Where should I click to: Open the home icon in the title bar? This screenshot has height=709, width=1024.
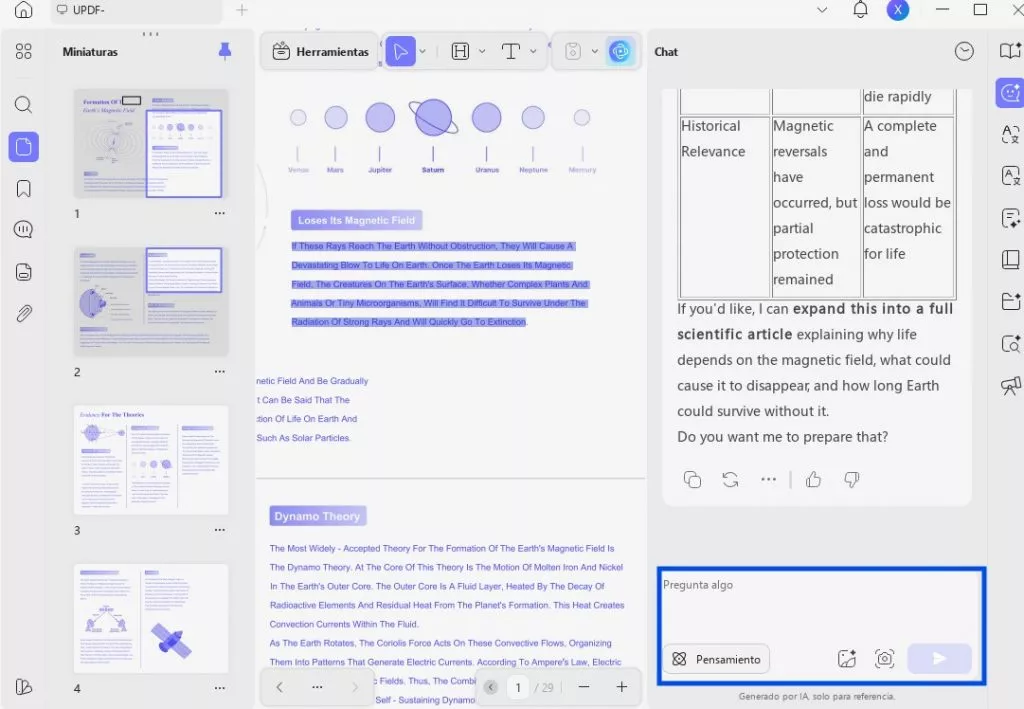24,10
